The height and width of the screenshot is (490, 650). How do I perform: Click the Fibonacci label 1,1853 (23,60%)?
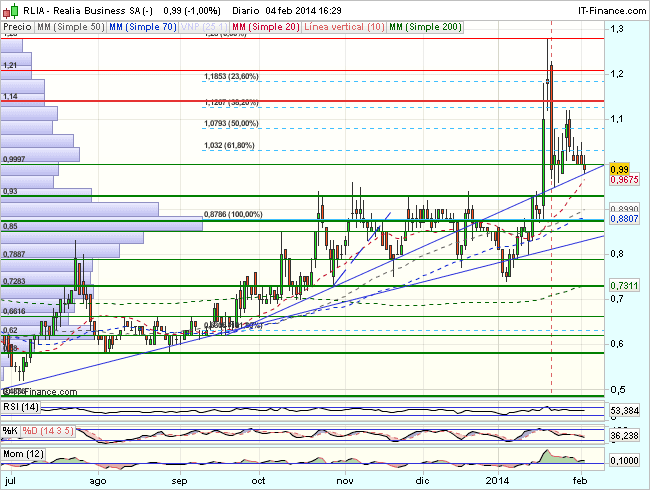(x=231, y=76)
